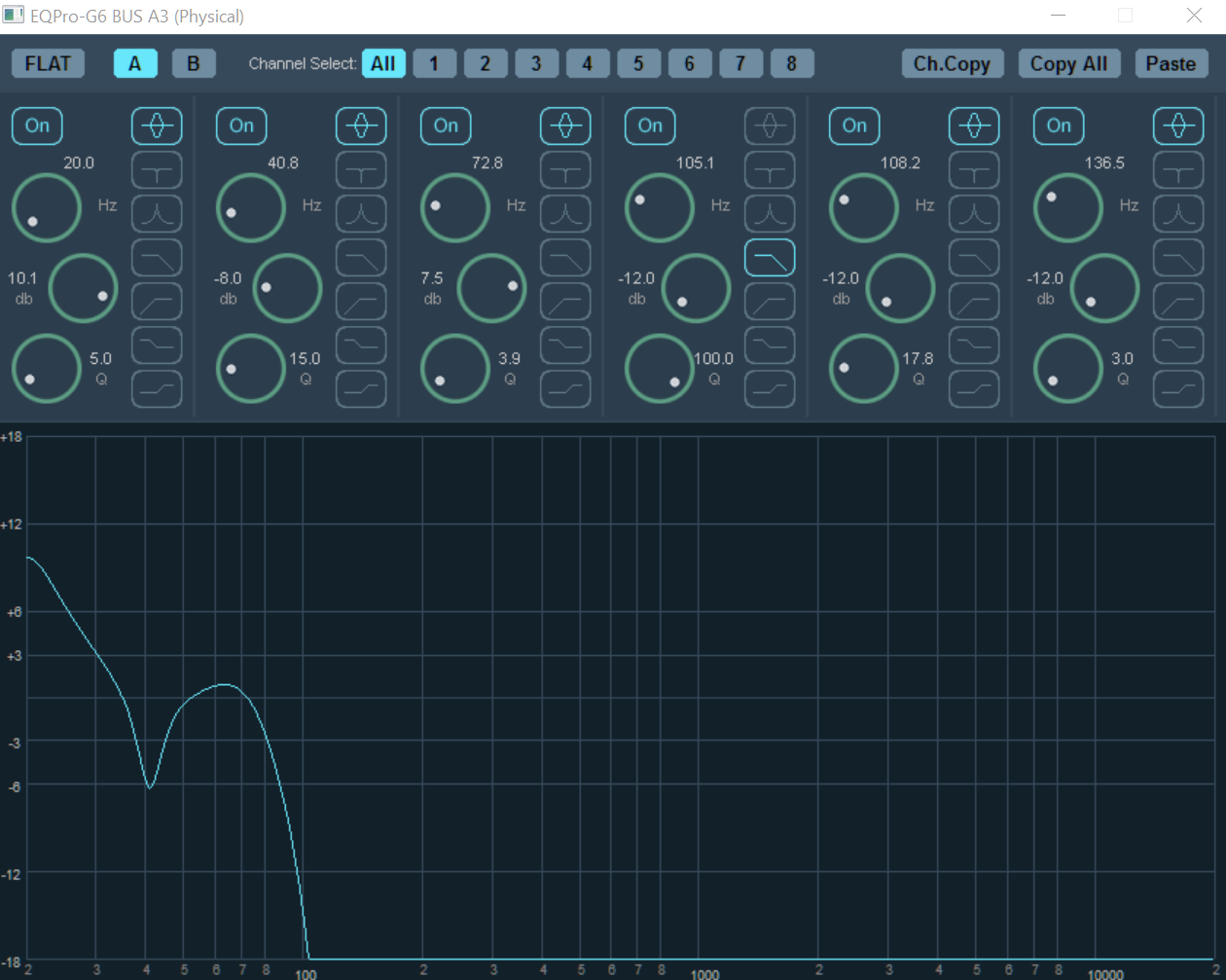Set 40.8 Hz band to low-pass filter
Viewport: 1226px width, 980px height.
(x=361, y=257)
